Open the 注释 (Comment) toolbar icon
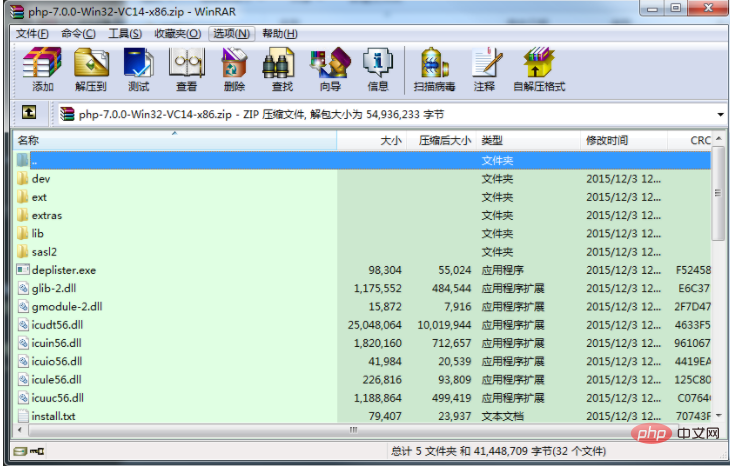The height and width of the screenshot is (466, 730). (x=485, y=69)
